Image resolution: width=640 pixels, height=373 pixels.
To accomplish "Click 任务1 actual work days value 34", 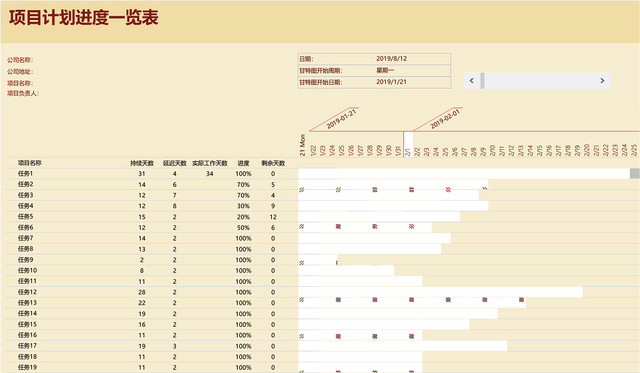I will (209, 173).
